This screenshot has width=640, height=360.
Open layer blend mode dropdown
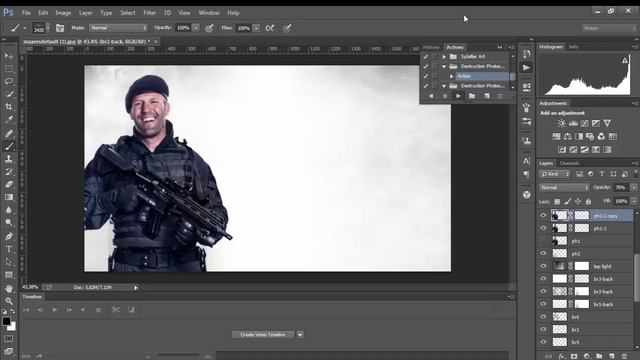[x=564, y=188]
